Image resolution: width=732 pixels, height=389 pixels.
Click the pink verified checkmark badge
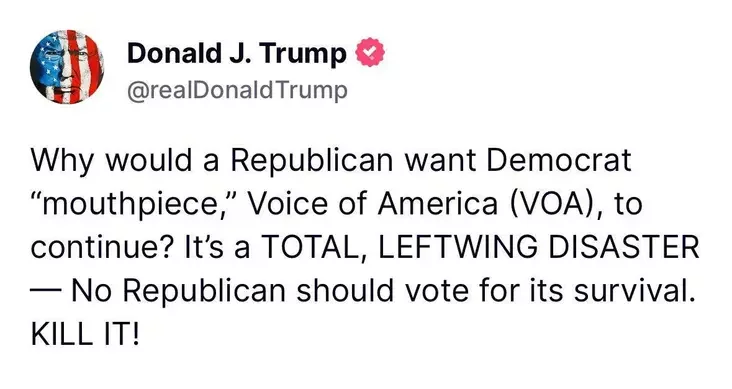click(x=370, y=52)
